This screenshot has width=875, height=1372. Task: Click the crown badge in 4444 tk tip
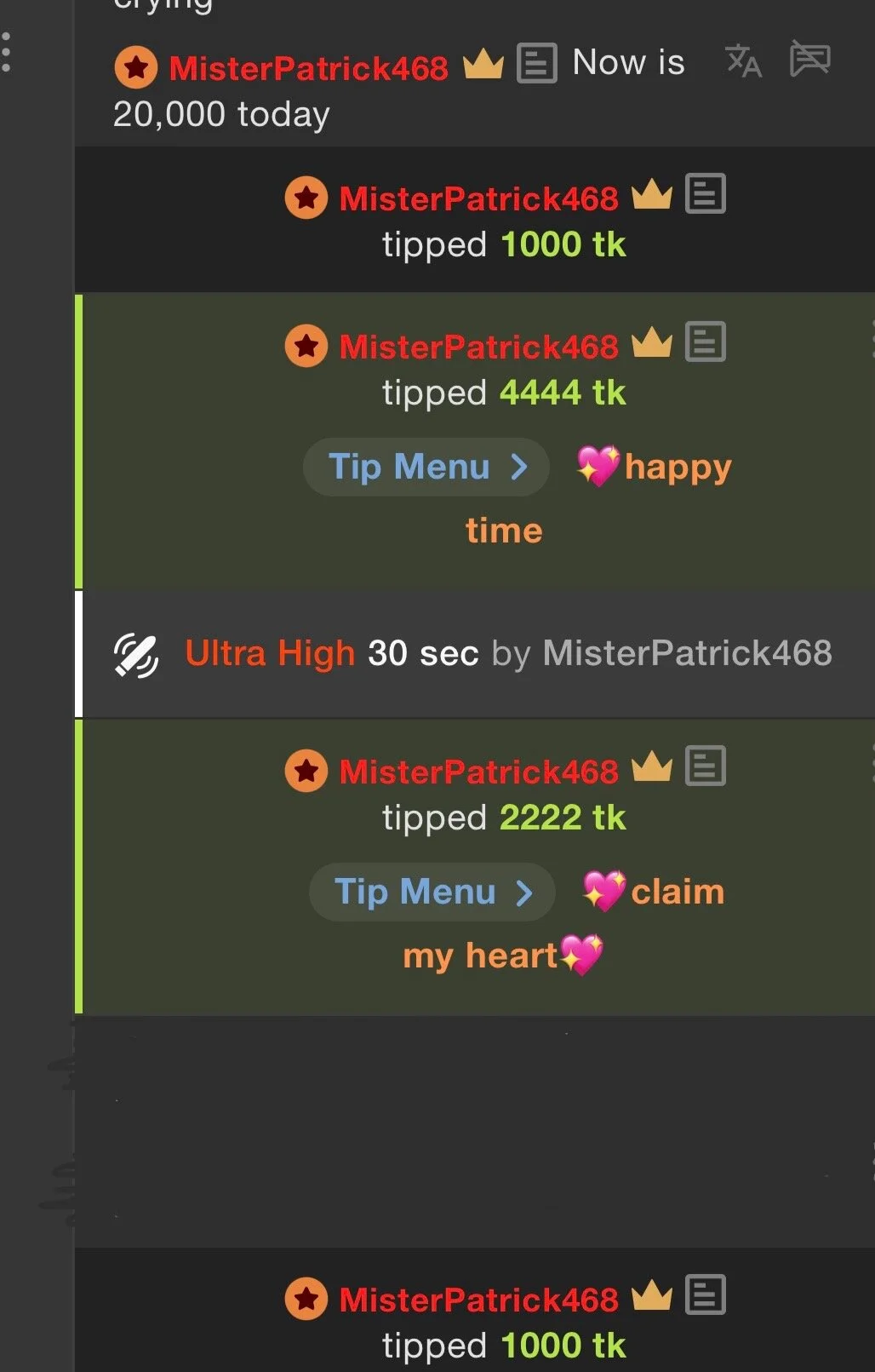(652, 343)
